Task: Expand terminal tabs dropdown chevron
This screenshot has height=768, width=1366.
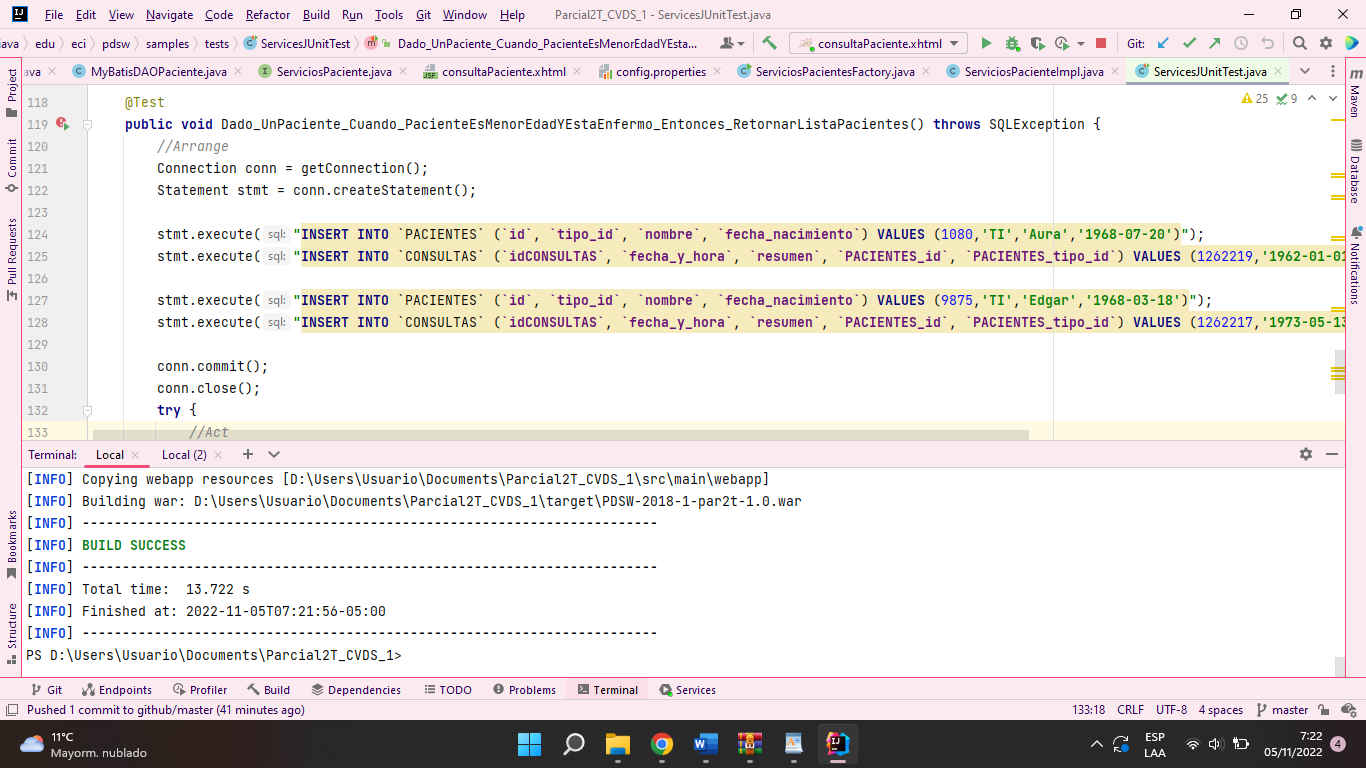Action: [274, 454]
